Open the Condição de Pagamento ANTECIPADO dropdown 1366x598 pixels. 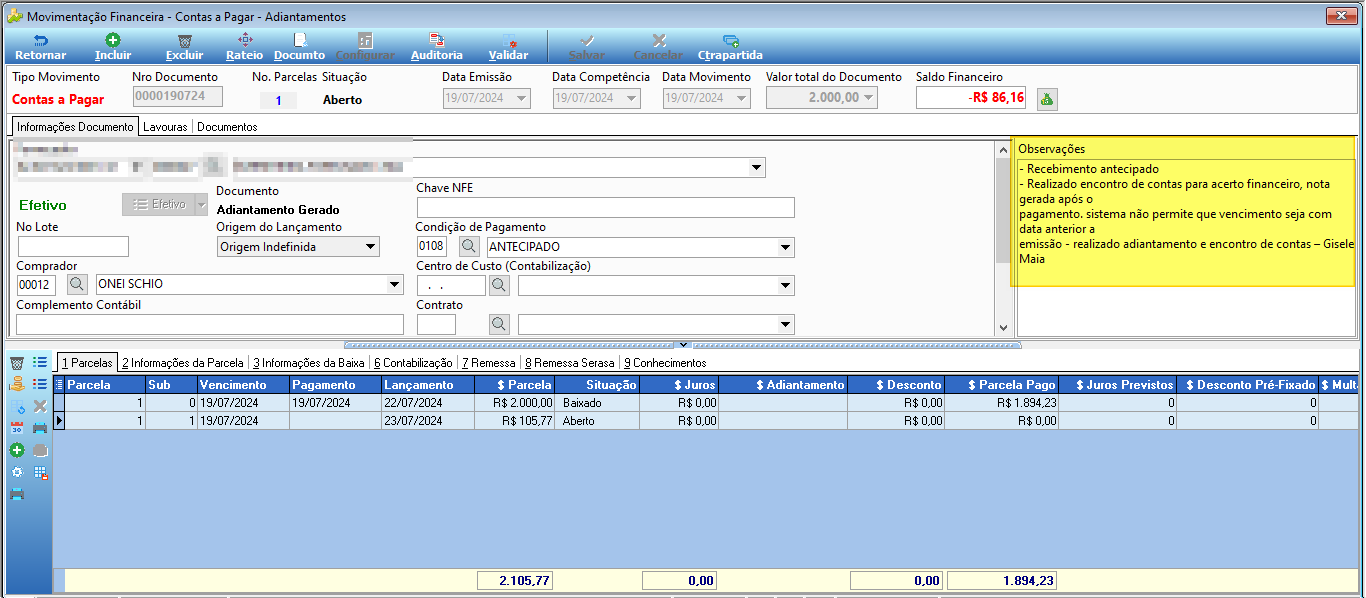(785, 246)
